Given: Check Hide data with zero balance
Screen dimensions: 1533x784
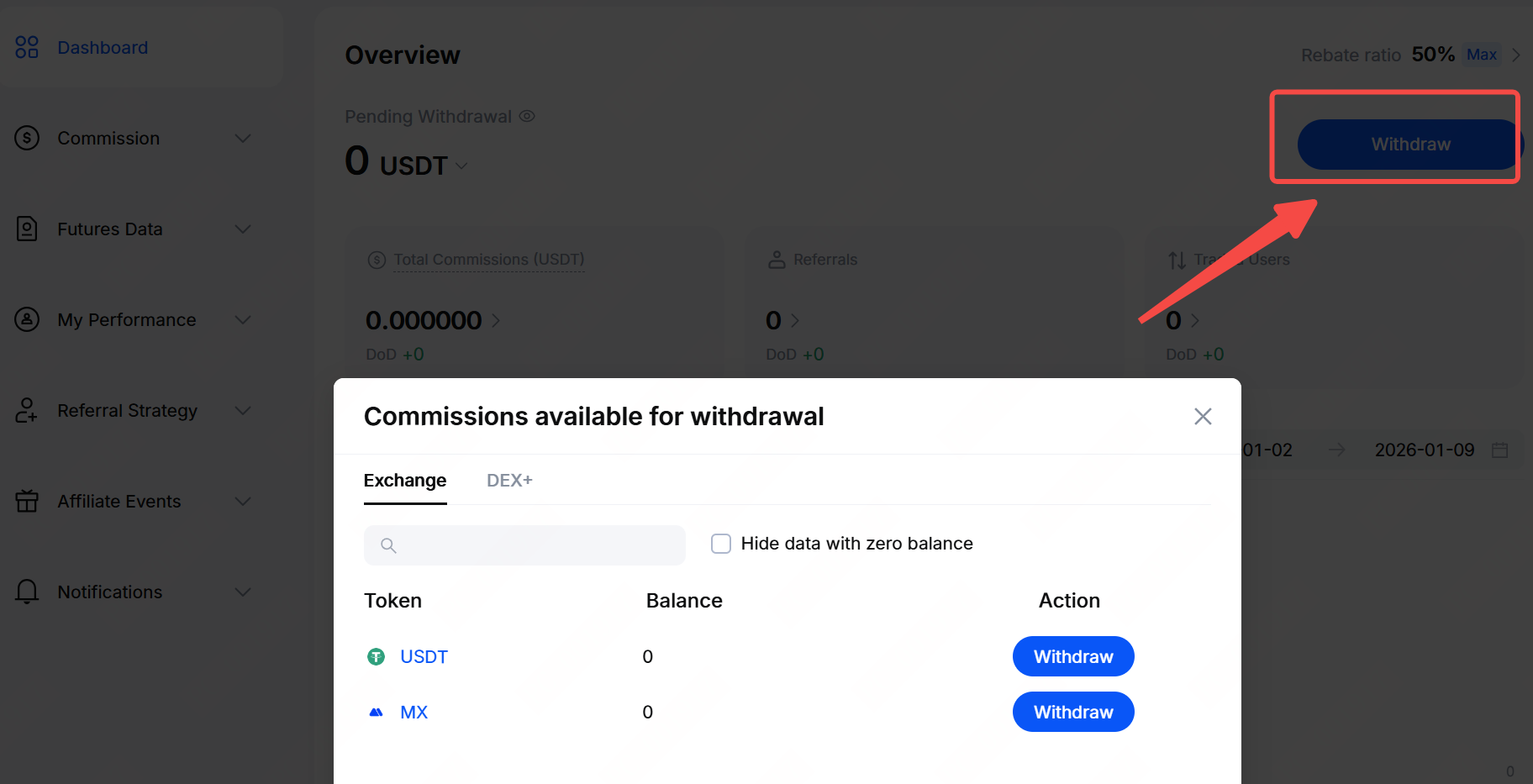Looking at the screenshot, I should click(721, 544).
